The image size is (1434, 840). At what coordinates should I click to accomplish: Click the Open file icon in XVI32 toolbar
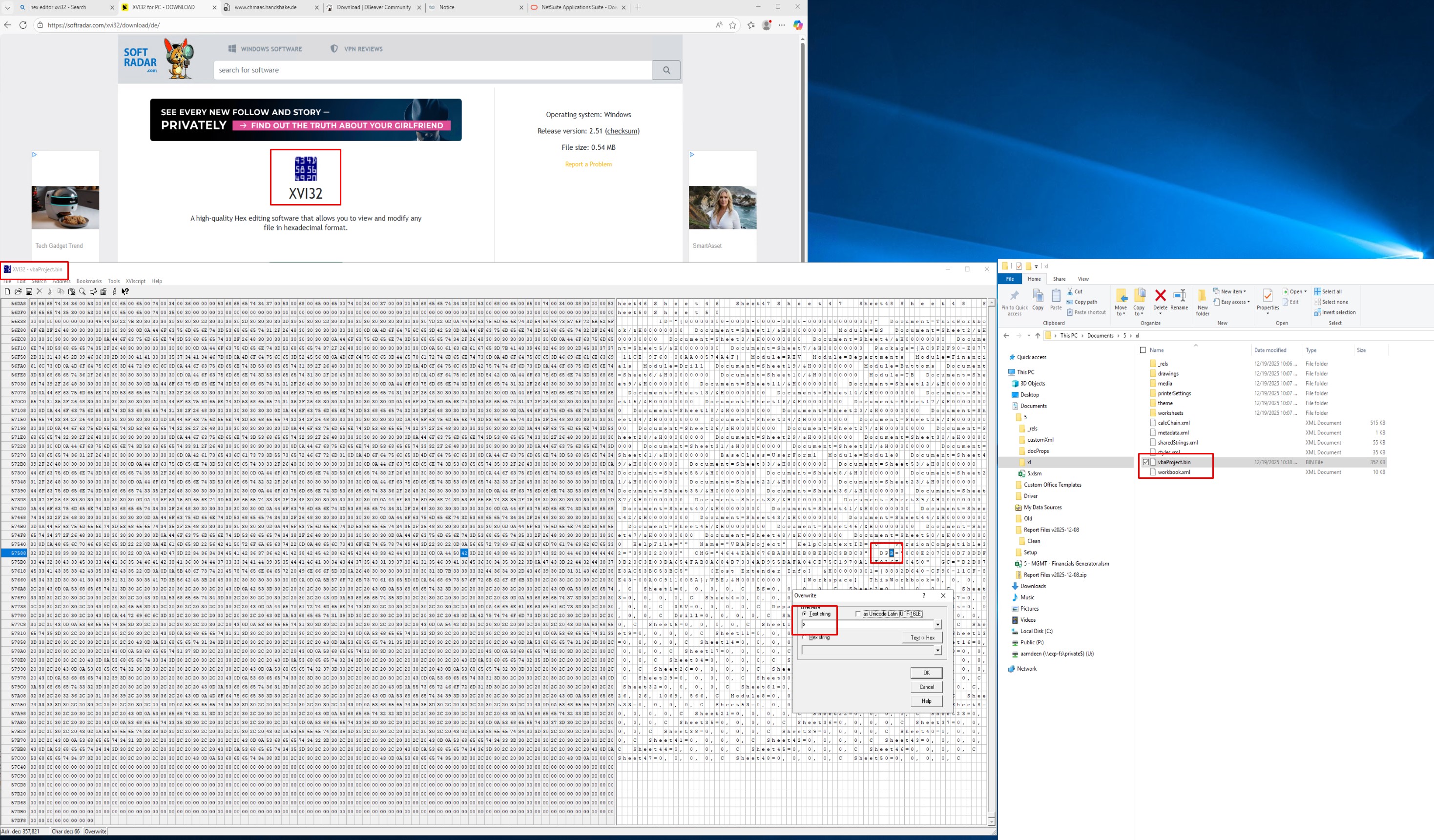click(18, 291)
